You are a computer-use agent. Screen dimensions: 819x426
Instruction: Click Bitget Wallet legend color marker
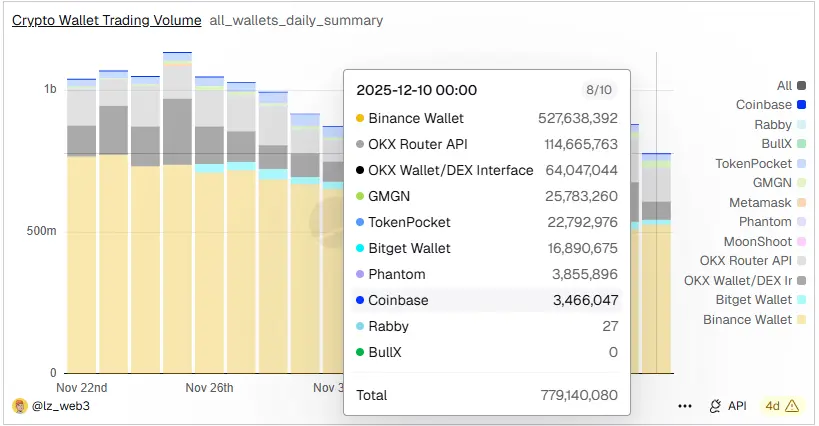pyautogui.click(x=801, y=300)
